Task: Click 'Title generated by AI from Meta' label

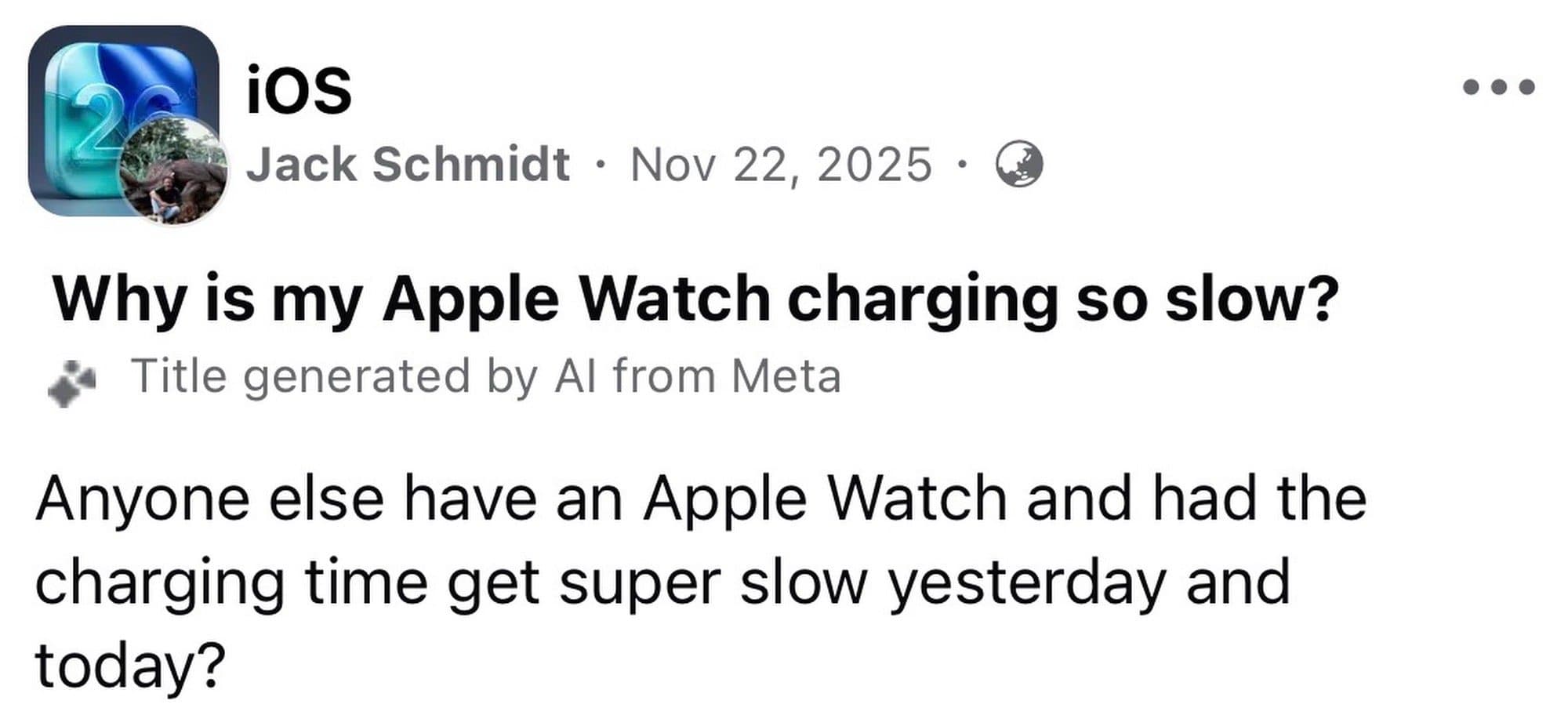Action: tap(485, 376)
